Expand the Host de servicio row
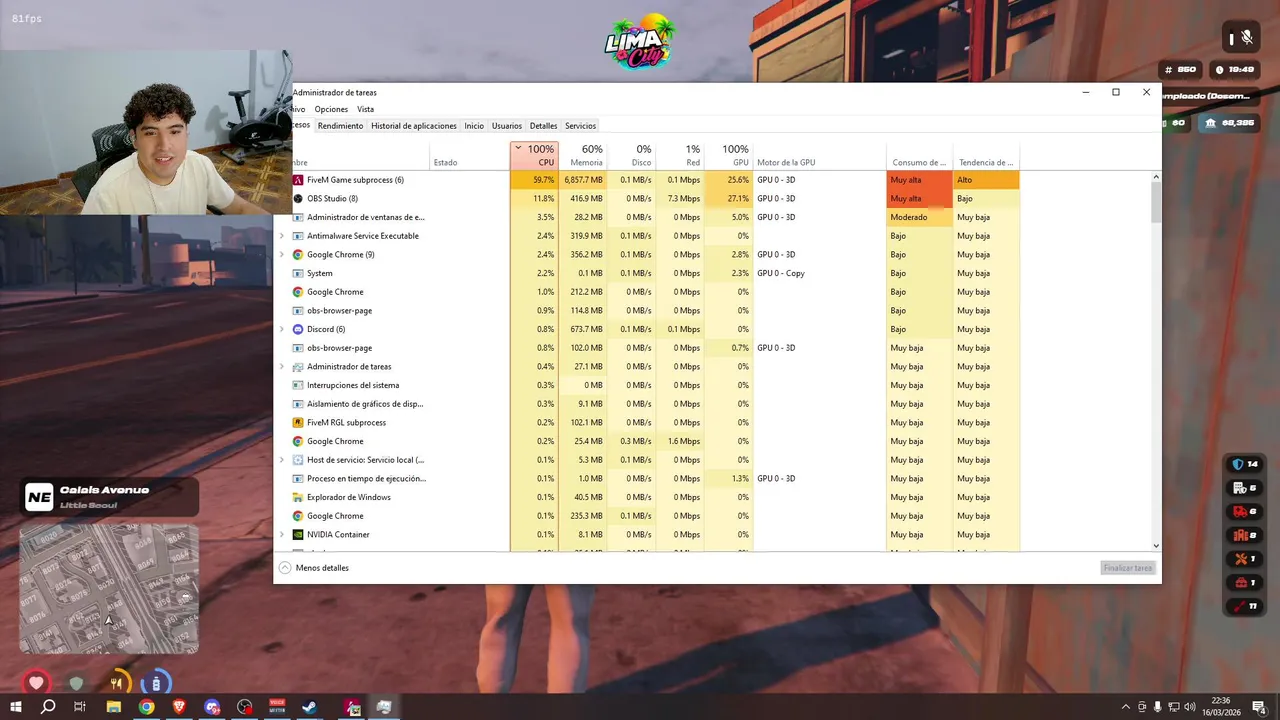The image size is (1280, 720). (x=282, y=460)
